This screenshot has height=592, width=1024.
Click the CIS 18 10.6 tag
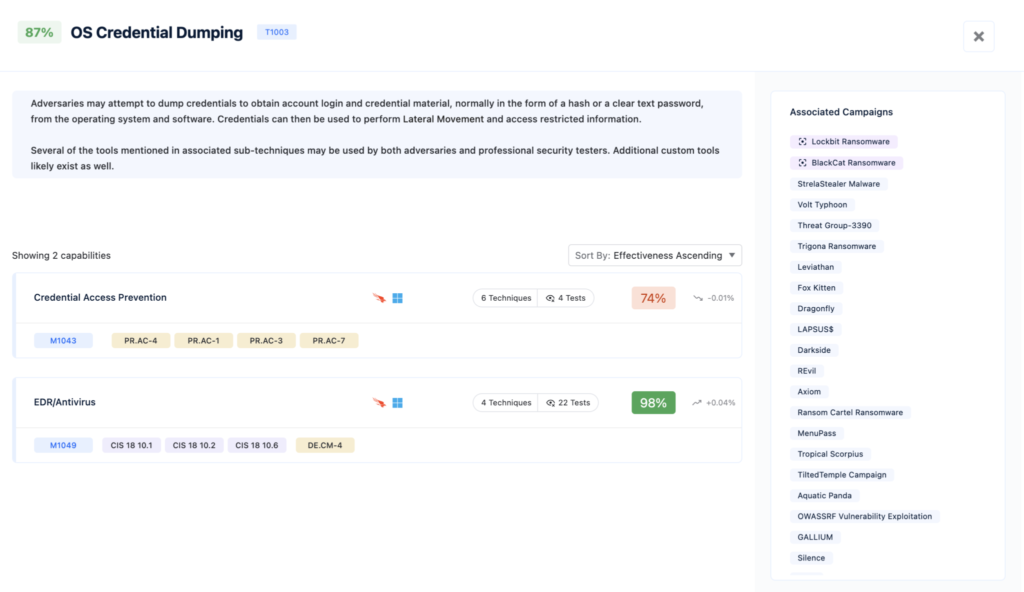(x=257, y=445)
